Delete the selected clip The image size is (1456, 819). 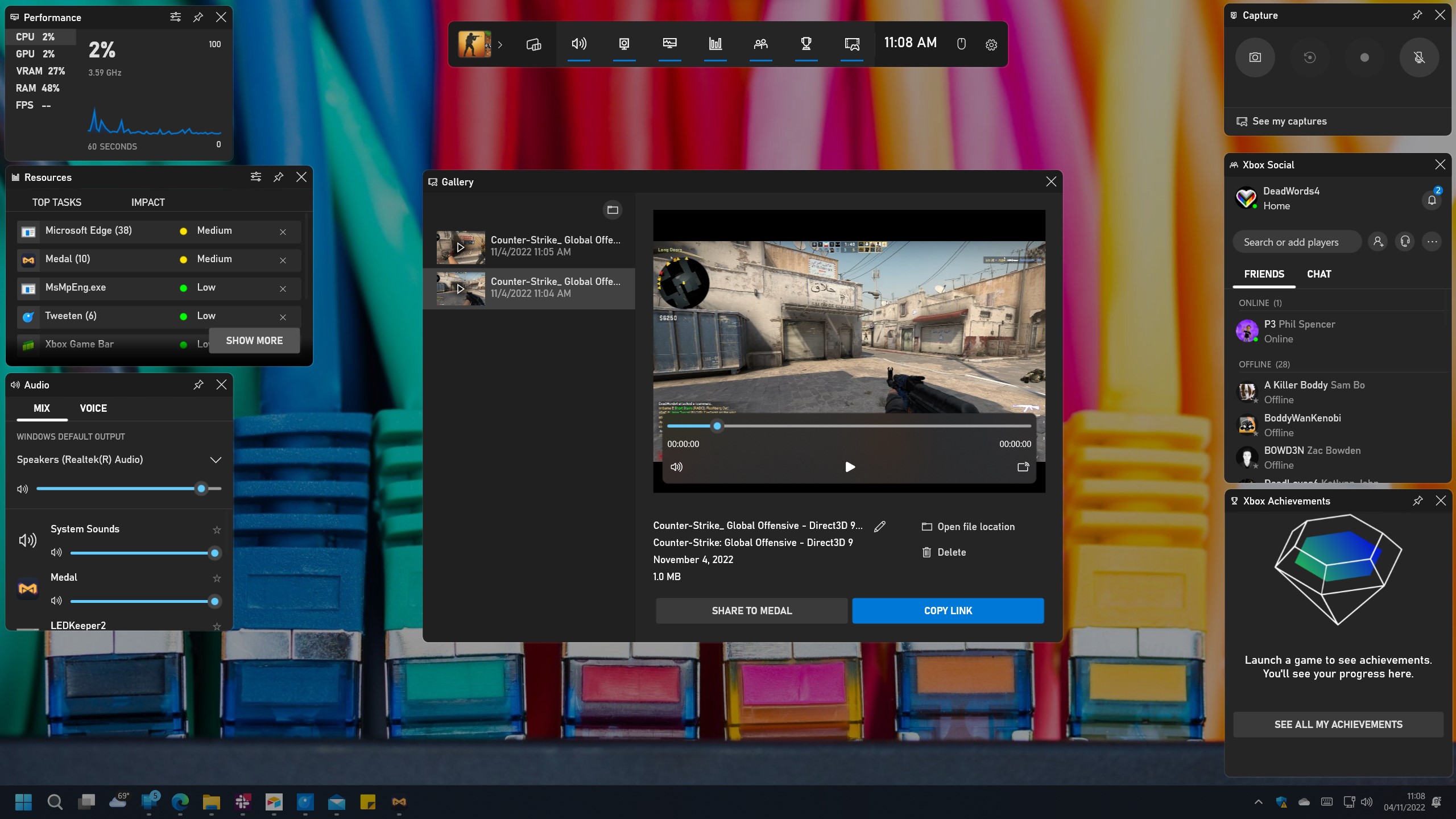944,552
